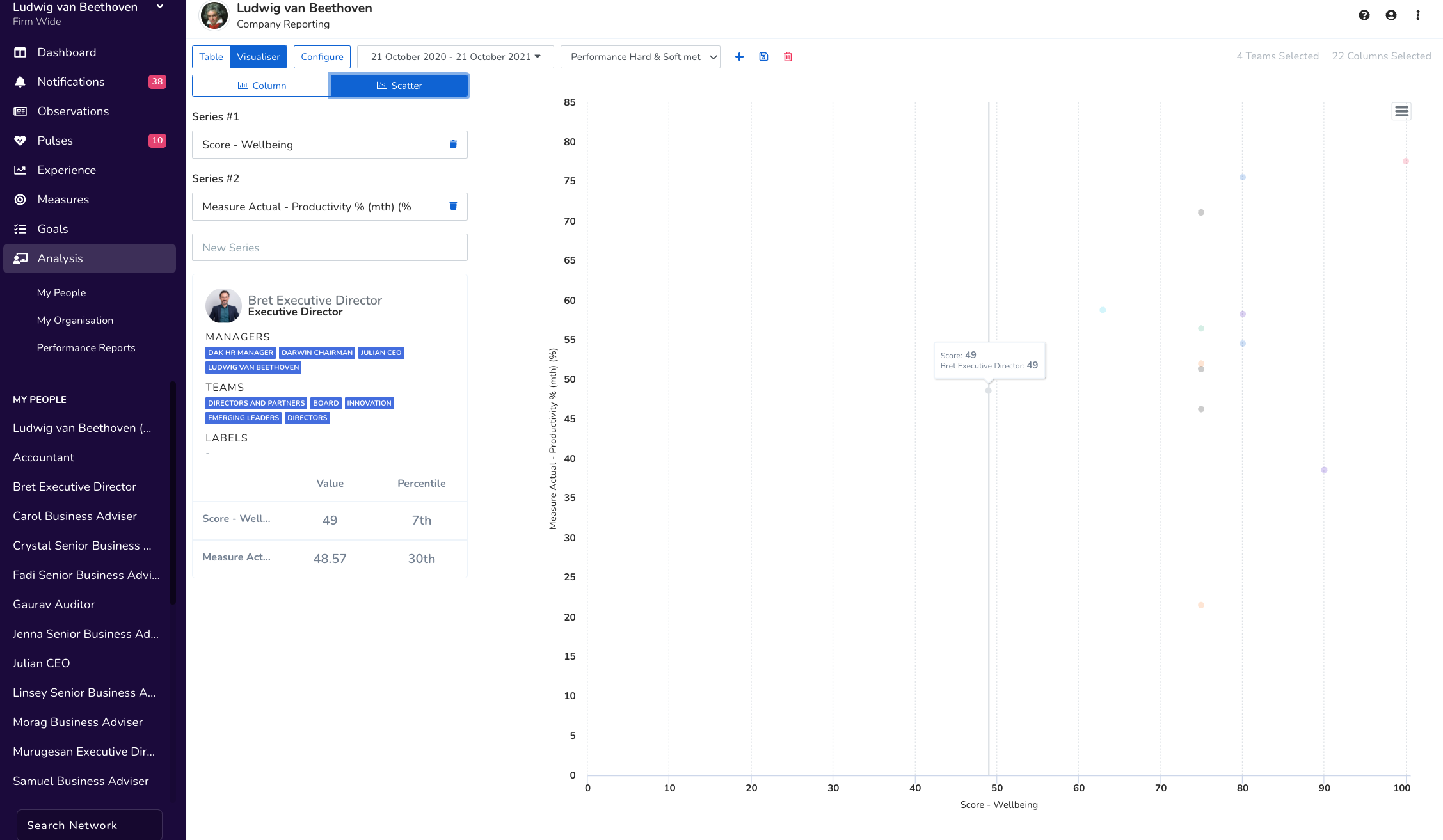1443x840 pixels.
Task: Click the vertical three-dot menu
Action: coord(1417,15)
